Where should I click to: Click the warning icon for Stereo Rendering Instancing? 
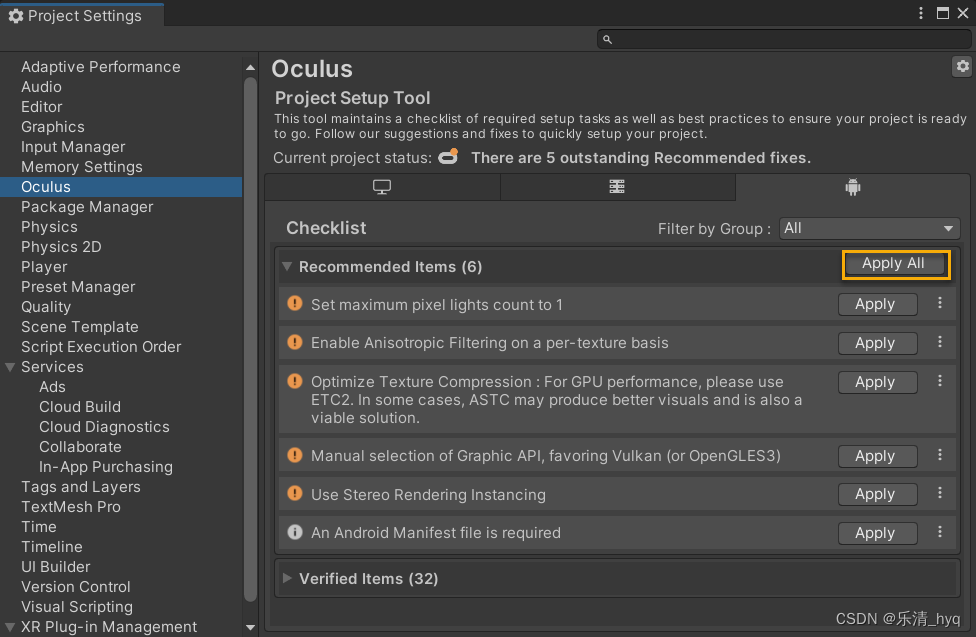pyautogui.click(x=294, y=493)
